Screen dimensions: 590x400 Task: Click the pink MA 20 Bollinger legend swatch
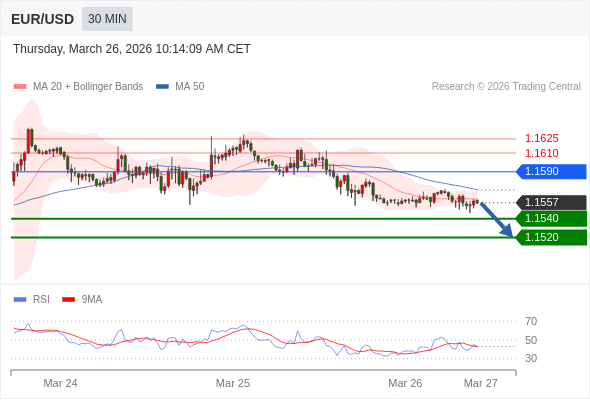click(x=20, y=87)
